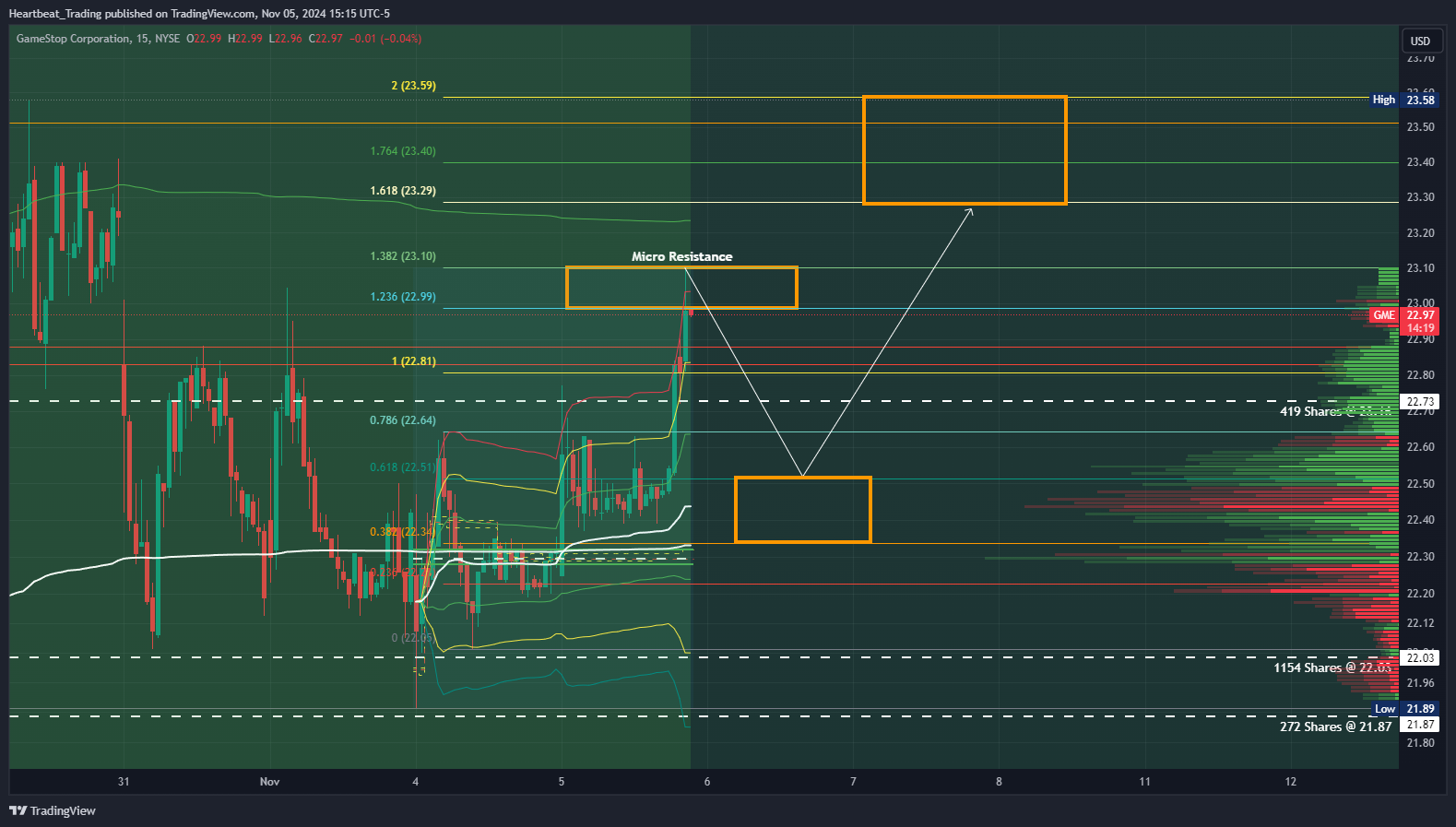Click the Low 21.89 price label
Image resolution: width=1456 pixels, height=827 pixels.
tap(1403, 708)
